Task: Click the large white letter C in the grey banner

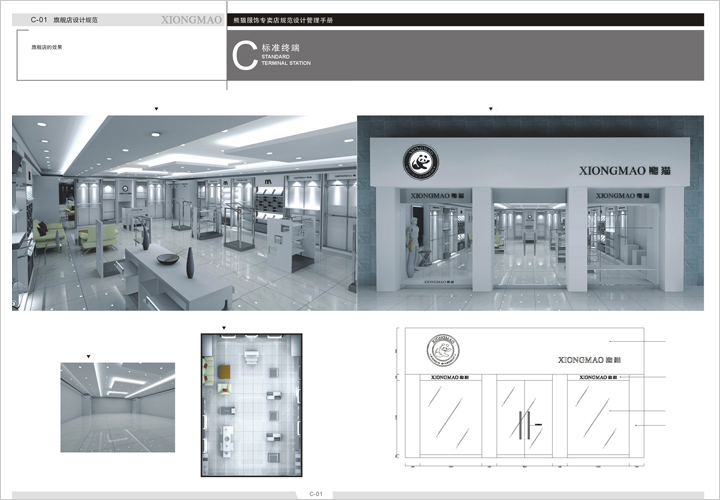Action: click(x=244, y=56)
